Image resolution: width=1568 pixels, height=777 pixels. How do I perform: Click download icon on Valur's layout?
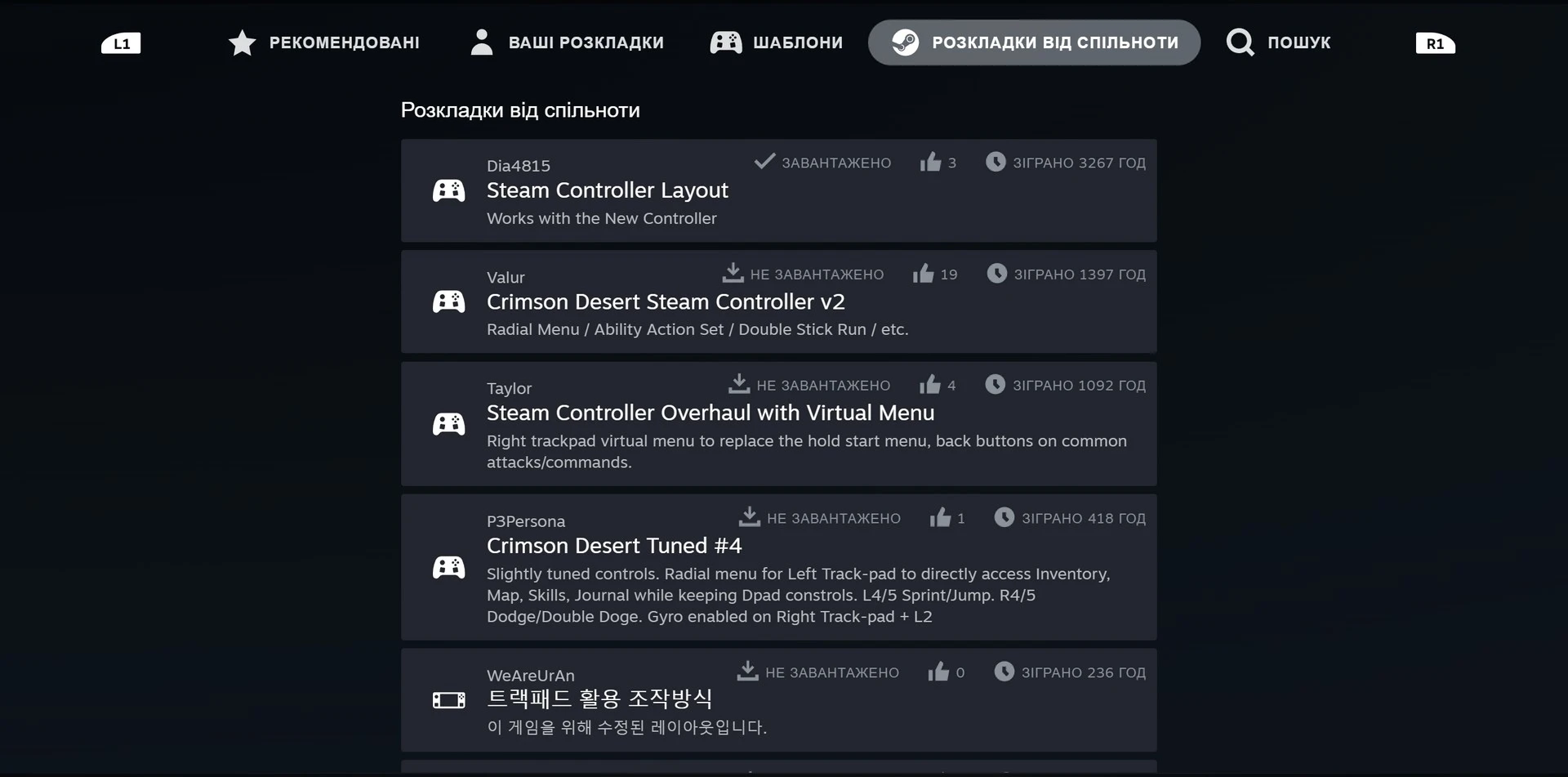[733, 272]
